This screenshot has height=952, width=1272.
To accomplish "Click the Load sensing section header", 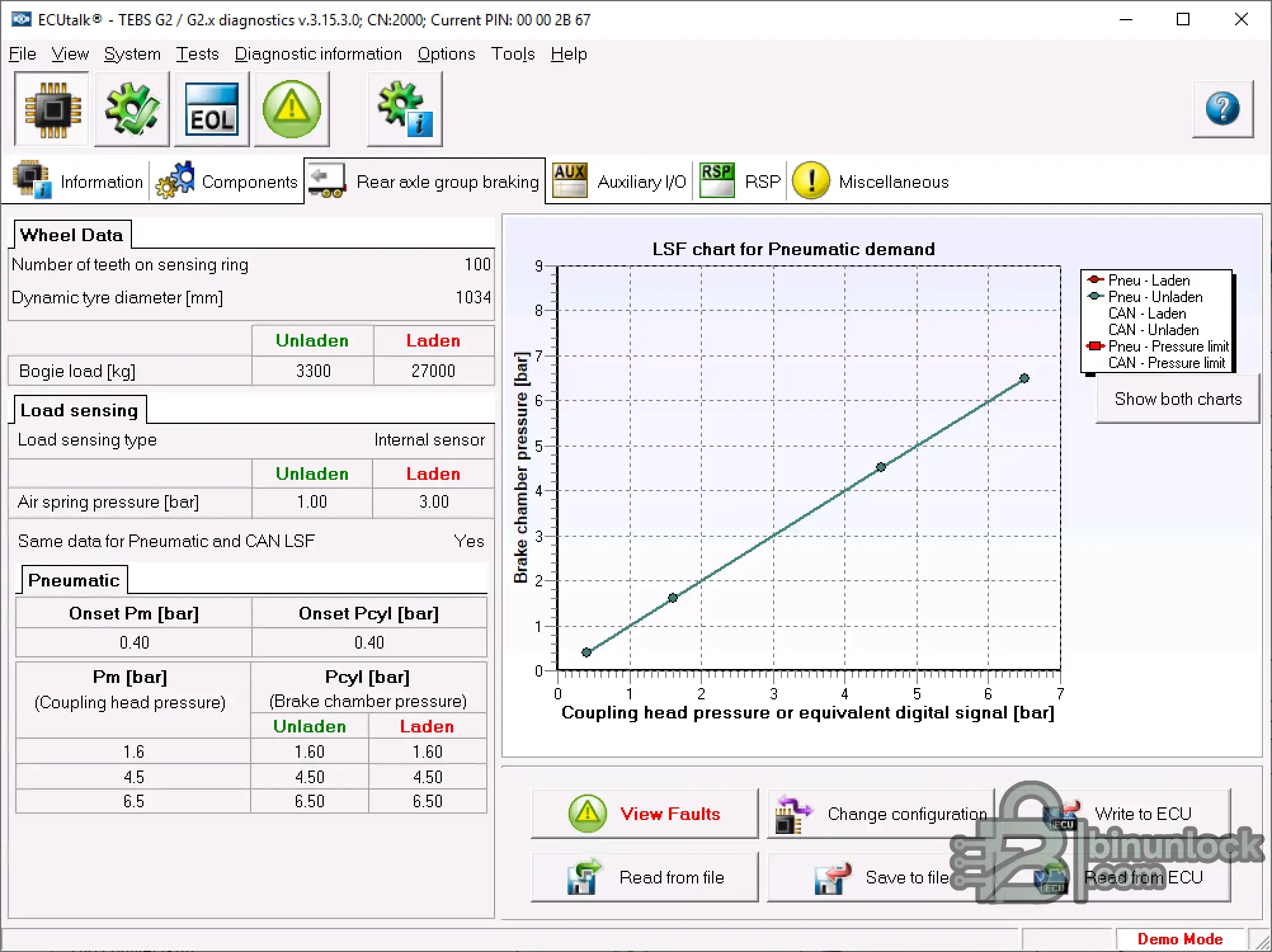I will [x=79, y=410].
